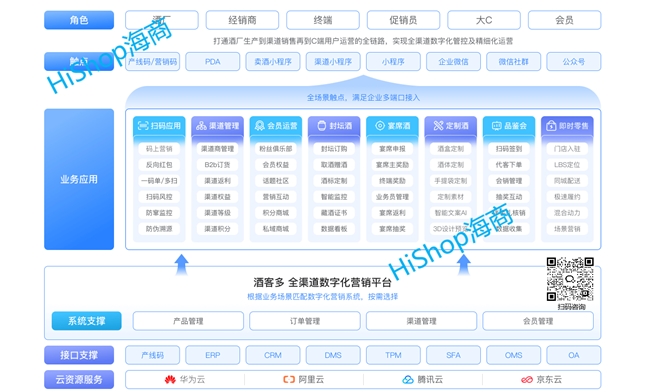
Task: Click the 品鉴会 header icon
Action: pyautogui.click(x=497, y=126)
